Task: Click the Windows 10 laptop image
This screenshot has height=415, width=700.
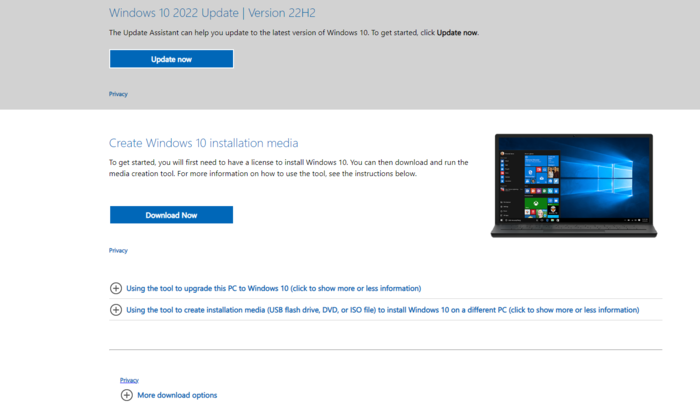Action: (x=574, y=186)
